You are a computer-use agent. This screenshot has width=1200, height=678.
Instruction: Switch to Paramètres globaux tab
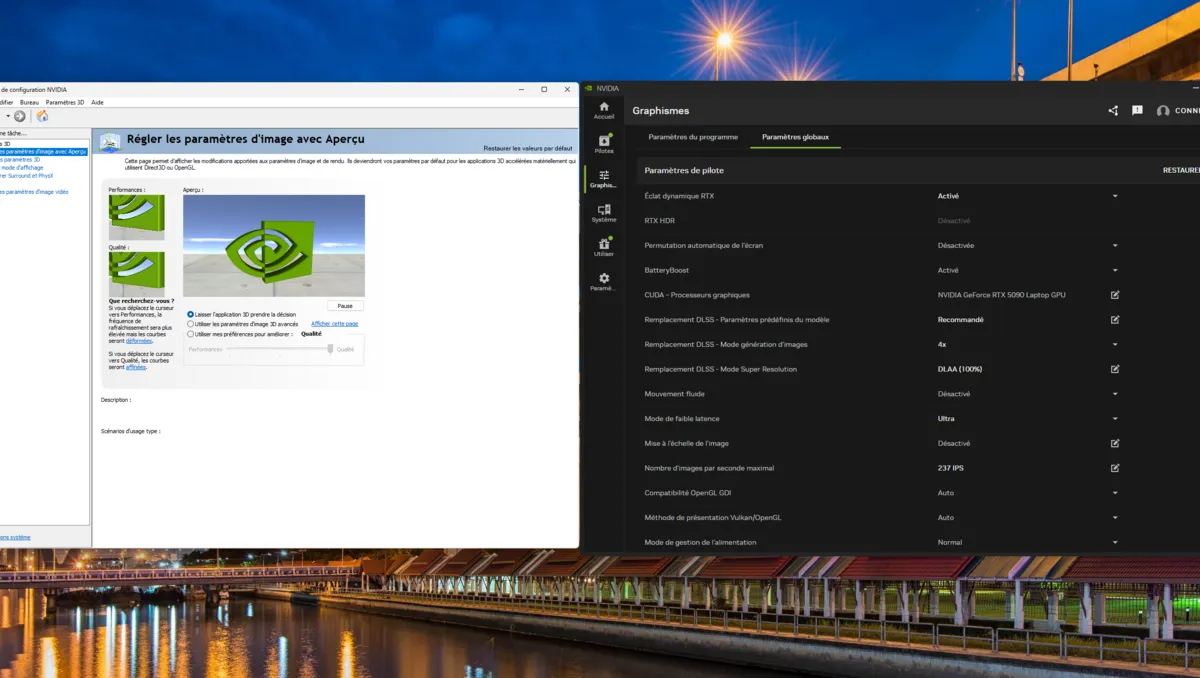coord(795,137)
